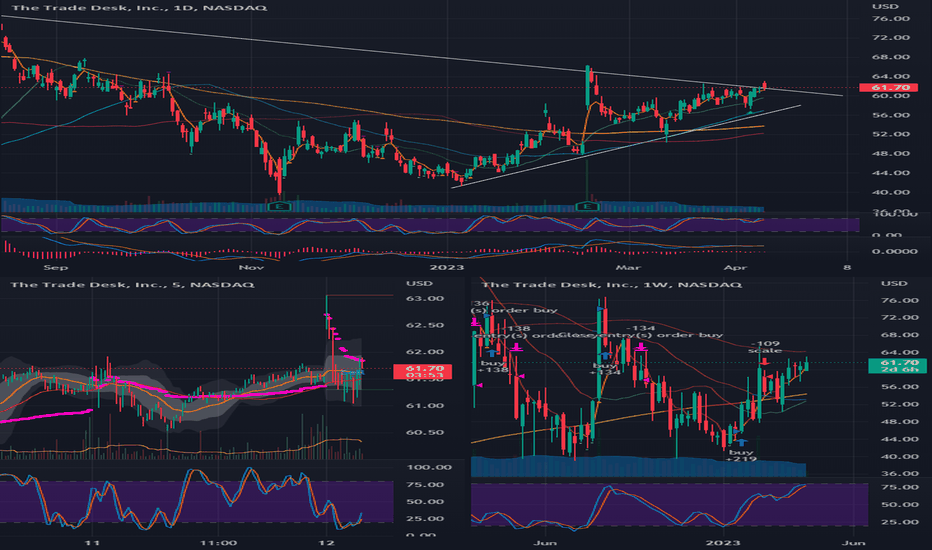Click the 2023 label on weekly time axis
Viewport: 932px width, 550px height.
[x=723, y=542]
